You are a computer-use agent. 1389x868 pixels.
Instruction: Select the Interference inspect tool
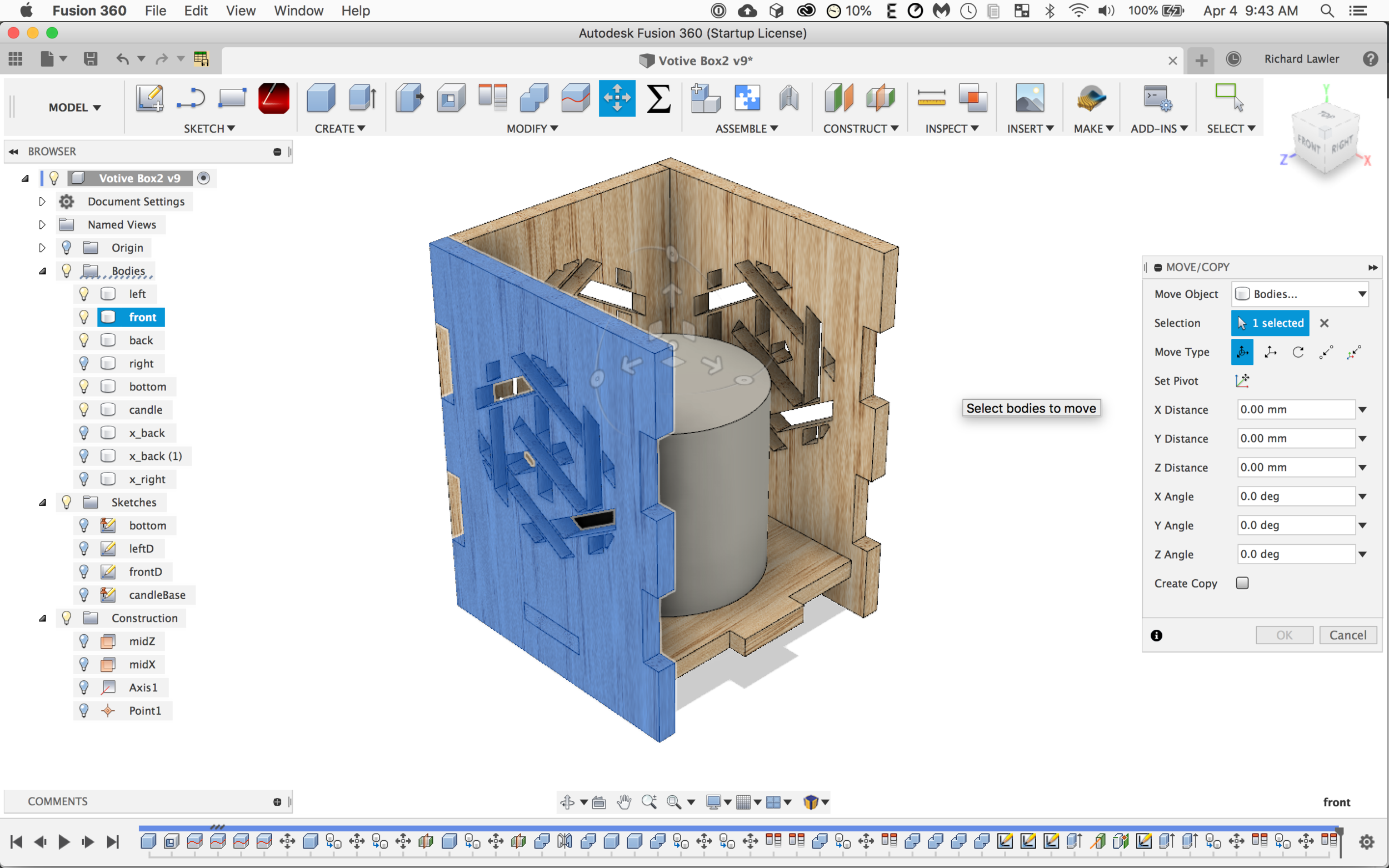973,98
